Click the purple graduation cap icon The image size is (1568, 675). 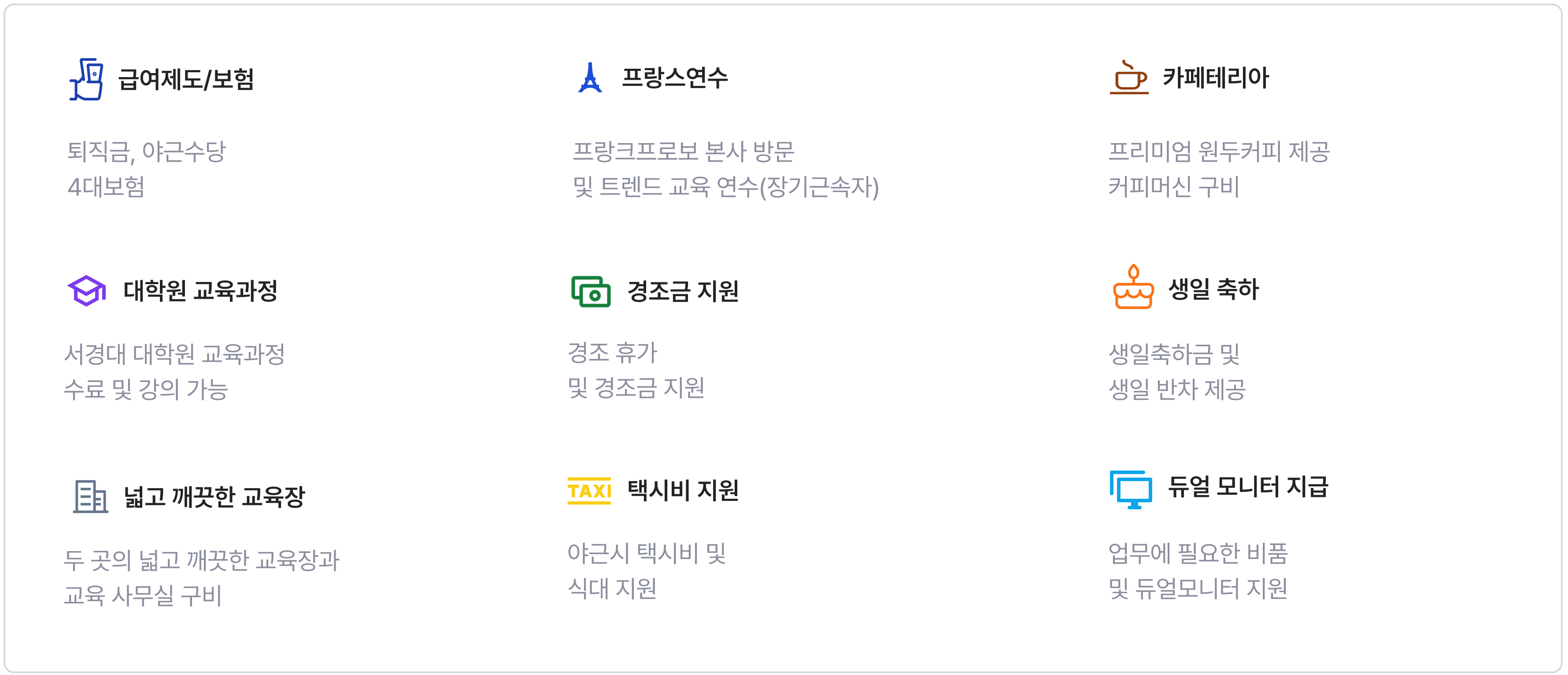86,291
